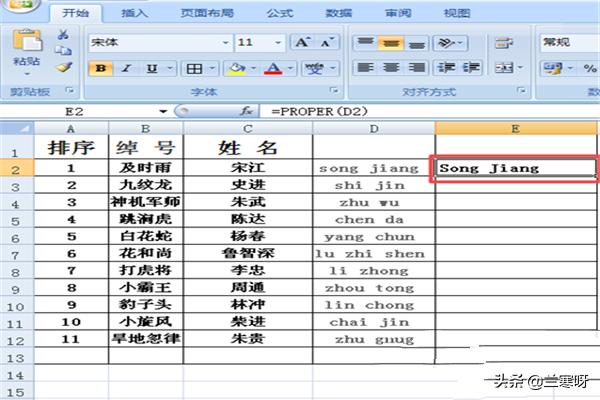600x400 pixels.
Task: Select row 7 header
Action: click(x=16, y=254)
